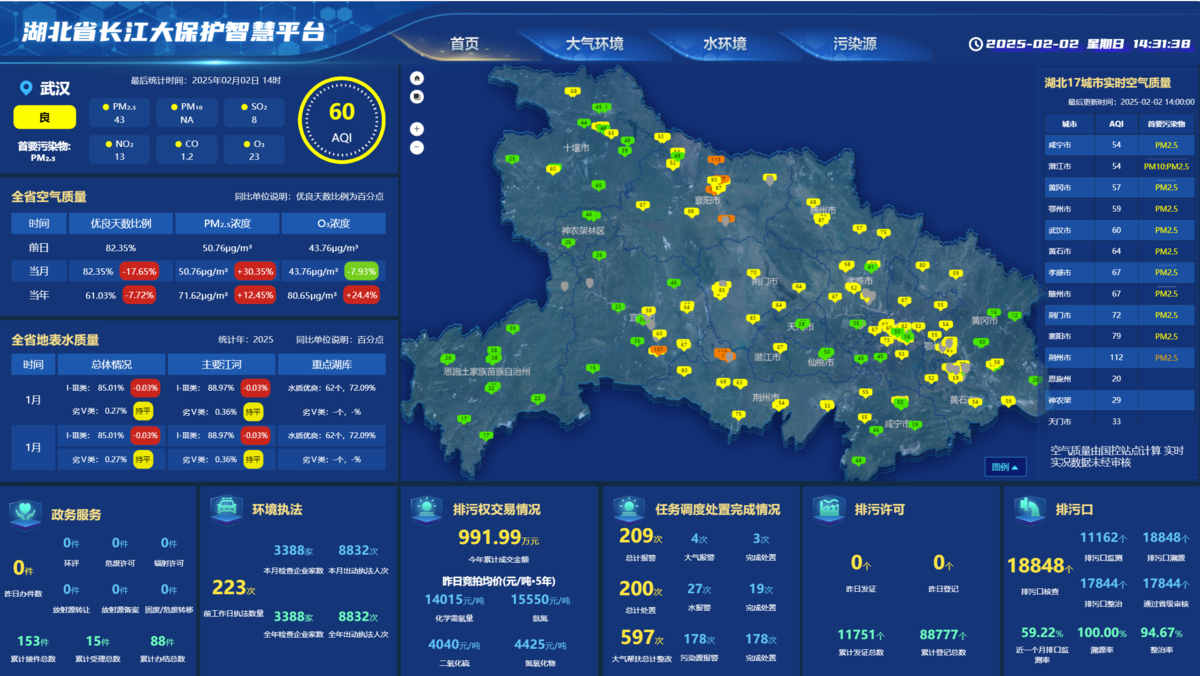1200x676 pixels.
Task: Click the 政务服务 panel icon
Action: click(x=25, y=513)
